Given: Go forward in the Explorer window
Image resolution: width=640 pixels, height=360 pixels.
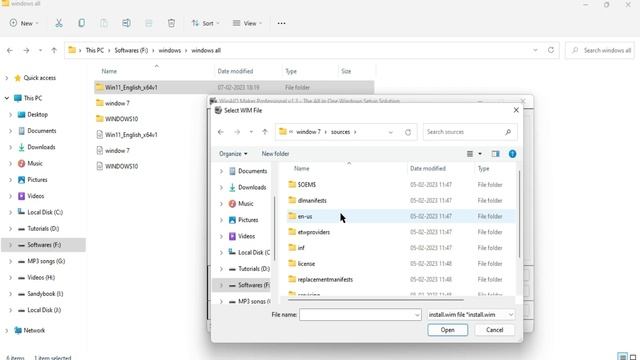Looking at the screenshot, I should pos(26,50).
